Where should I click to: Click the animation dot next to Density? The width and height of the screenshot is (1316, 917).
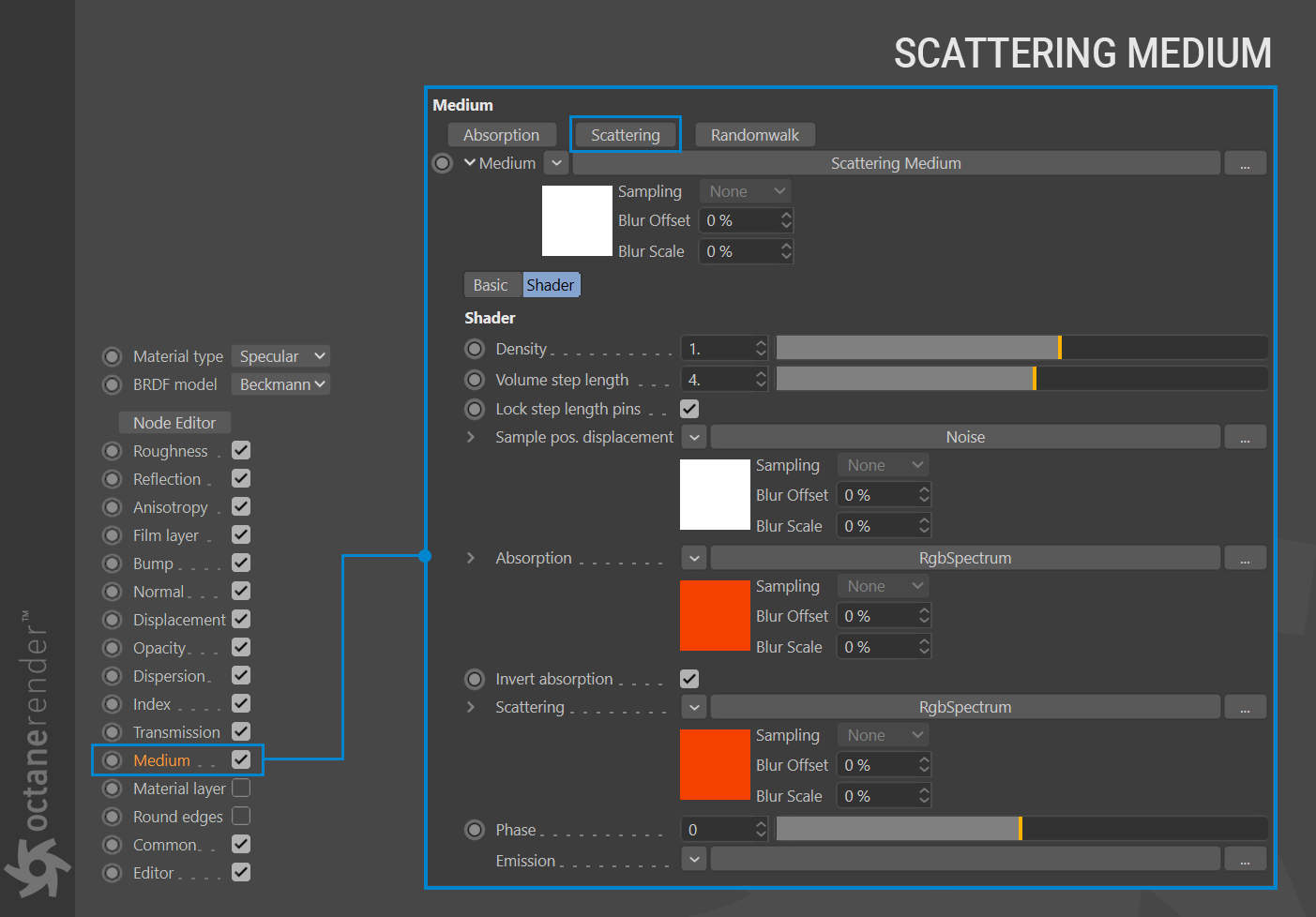coord(475,349)
